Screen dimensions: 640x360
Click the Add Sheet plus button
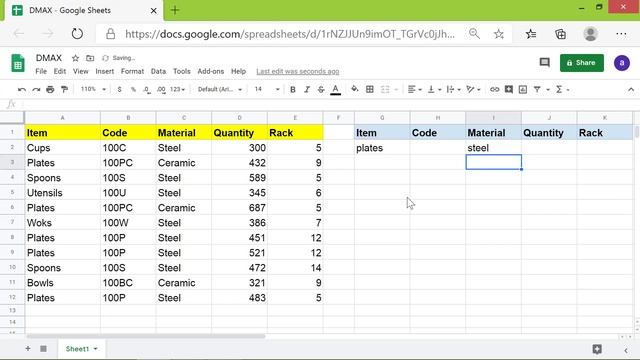point(28,349)
